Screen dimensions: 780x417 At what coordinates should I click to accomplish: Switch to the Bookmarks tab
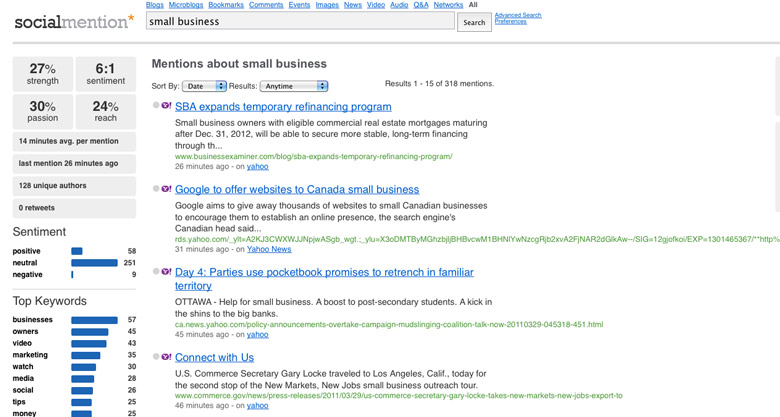pos(226,4)
